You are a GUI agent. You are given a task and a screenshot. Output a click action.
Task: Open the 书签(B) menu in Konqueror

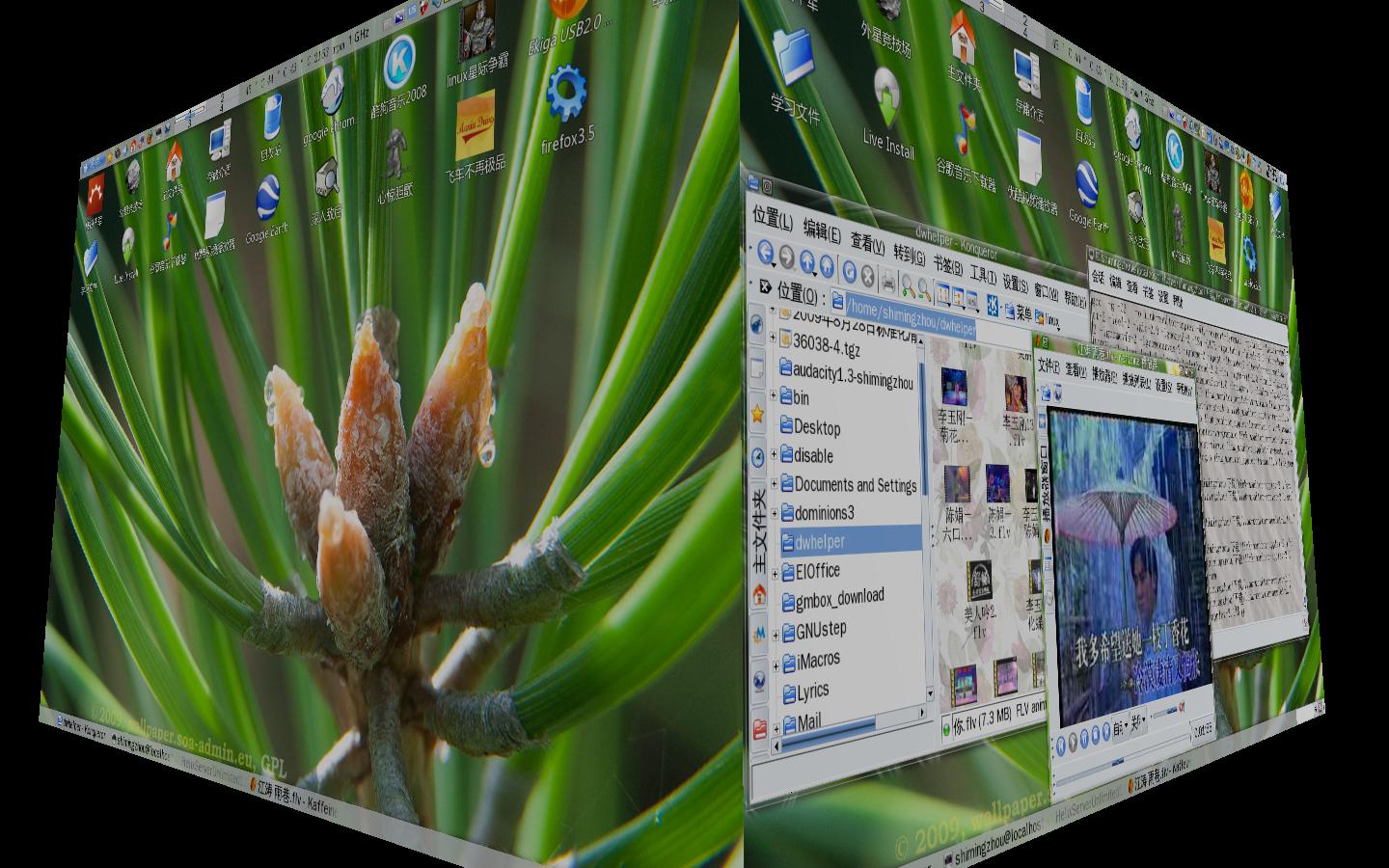point(946,266)
